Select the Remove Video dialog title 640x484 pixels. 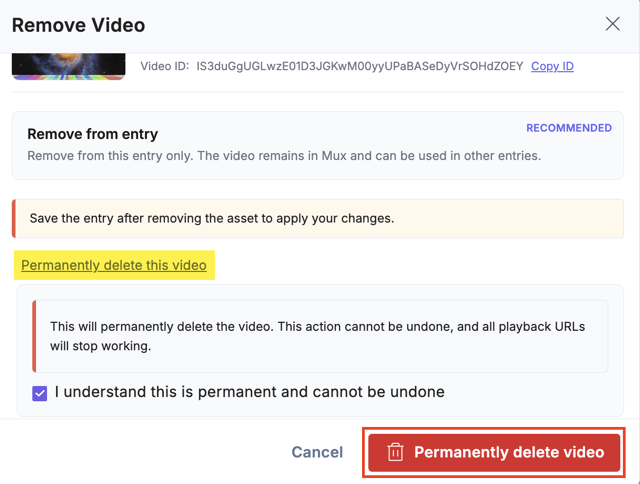(78, 25)
